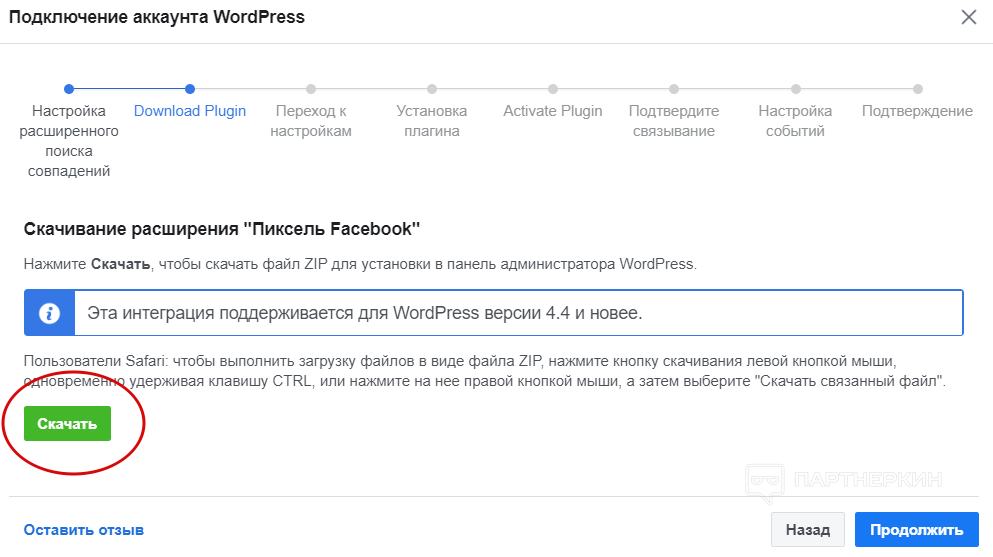Click the progress dot above Подтверждение

[918, 89]
